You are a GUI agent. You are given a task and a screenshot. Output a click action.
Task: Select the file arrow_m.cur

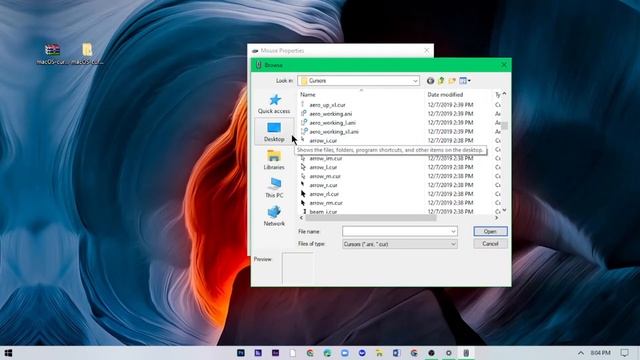pos(325,176)
